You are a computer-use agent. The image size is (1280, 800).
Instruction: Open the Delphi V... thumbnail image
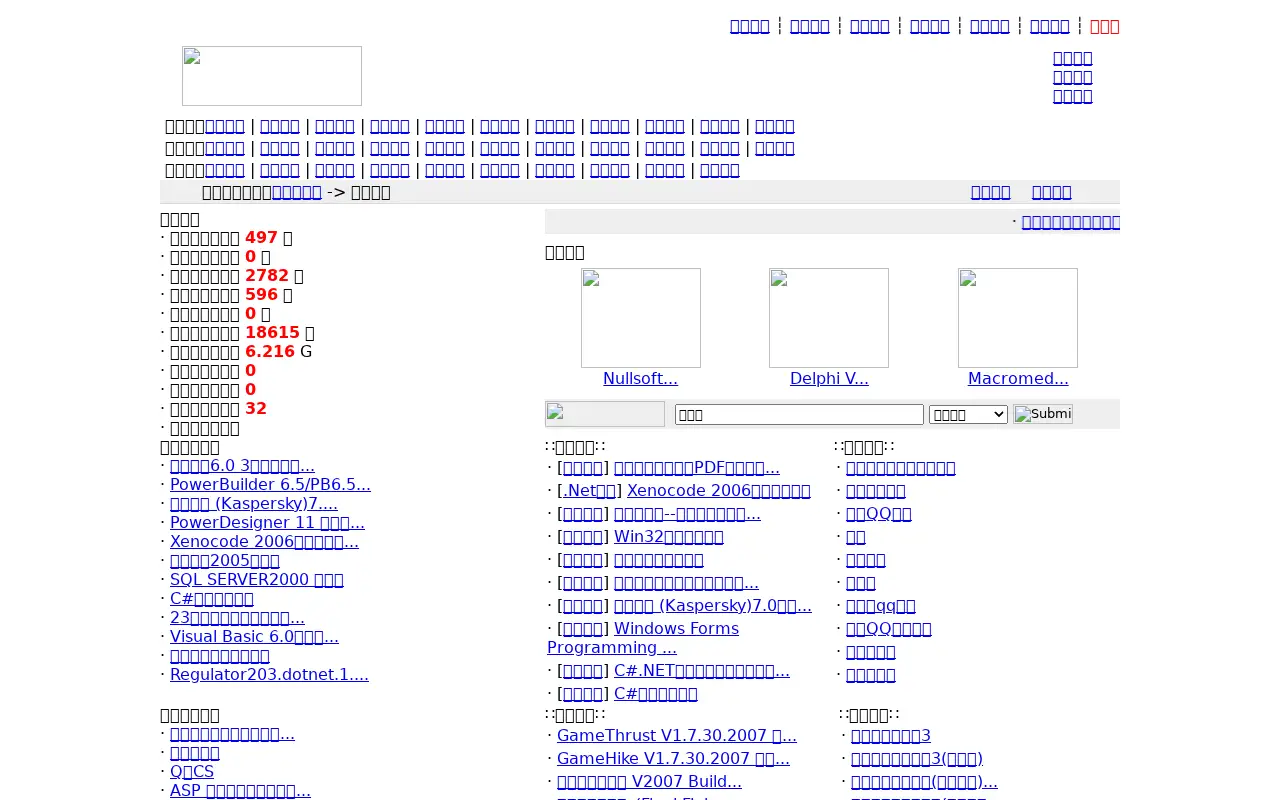[x=829, y=318]
